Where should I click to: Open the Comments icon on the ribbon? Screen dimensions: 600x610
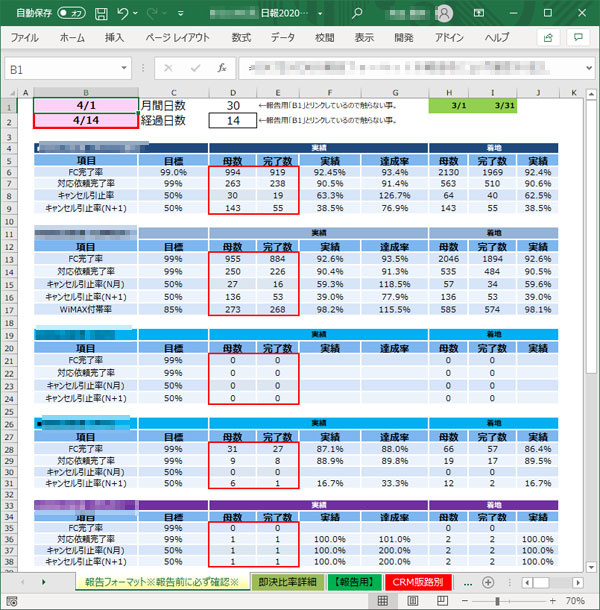[577, 37]
